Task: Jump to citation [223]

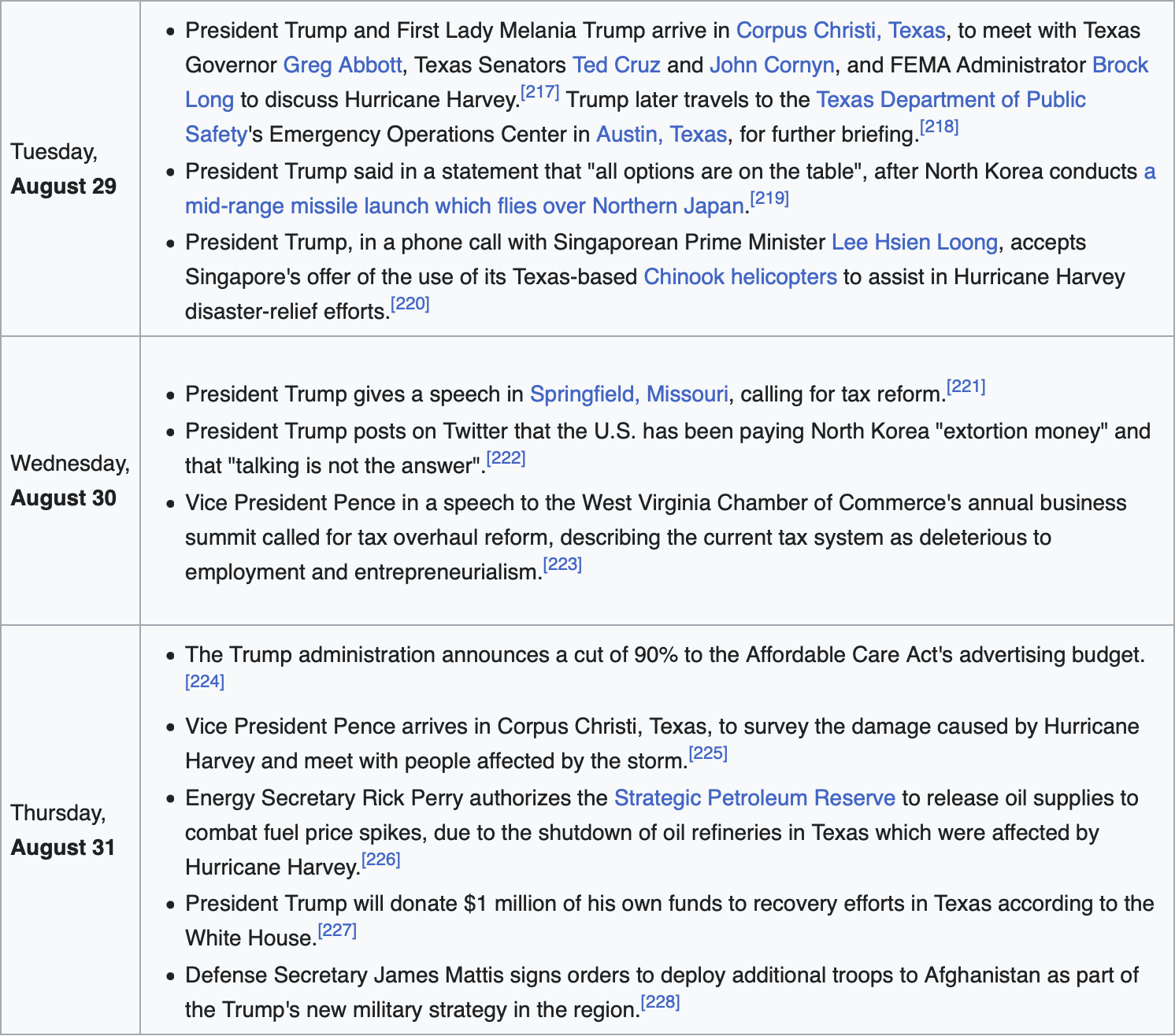Action: point(562,564)
